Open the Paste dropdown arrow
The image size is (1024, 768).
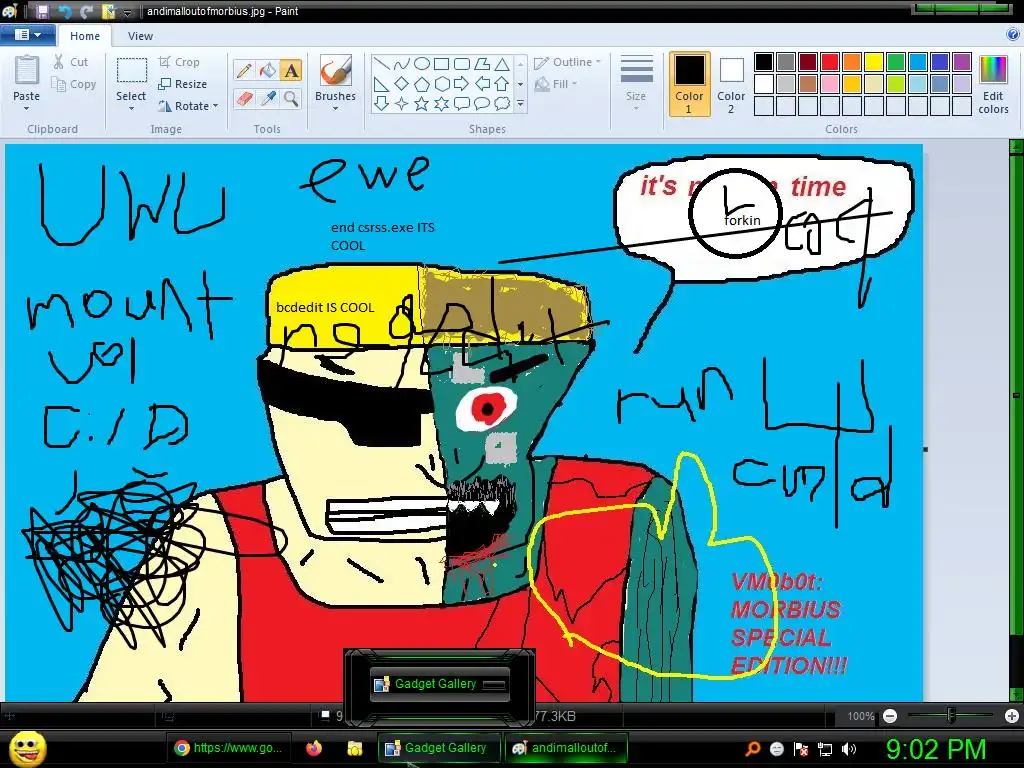pyautogui.click(x=27, y=108)
